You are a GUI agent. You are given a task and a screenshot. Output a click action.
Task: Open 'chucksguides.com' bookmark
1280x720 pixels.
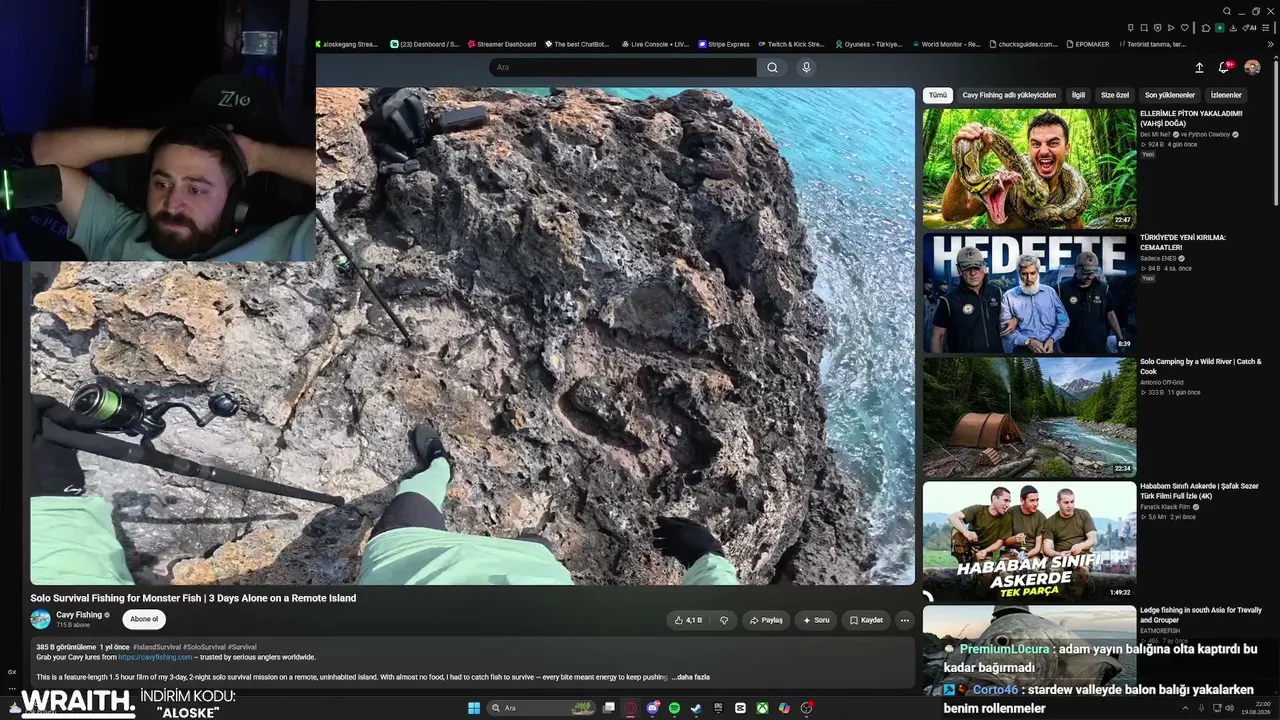click(1021, 44)
